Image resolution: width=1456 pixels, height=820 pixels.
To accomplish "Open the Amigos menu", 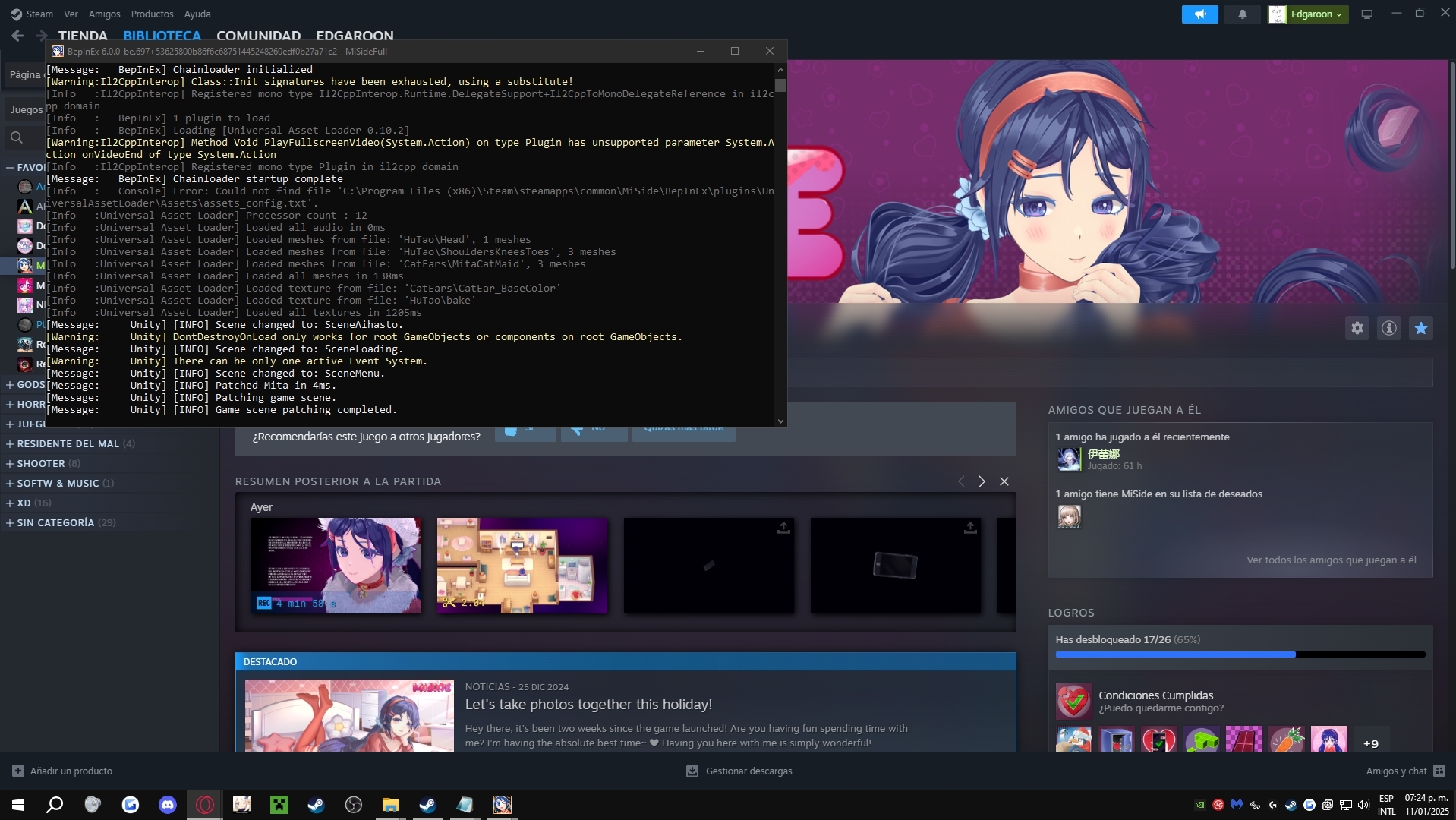I will [x=104, y=14].
